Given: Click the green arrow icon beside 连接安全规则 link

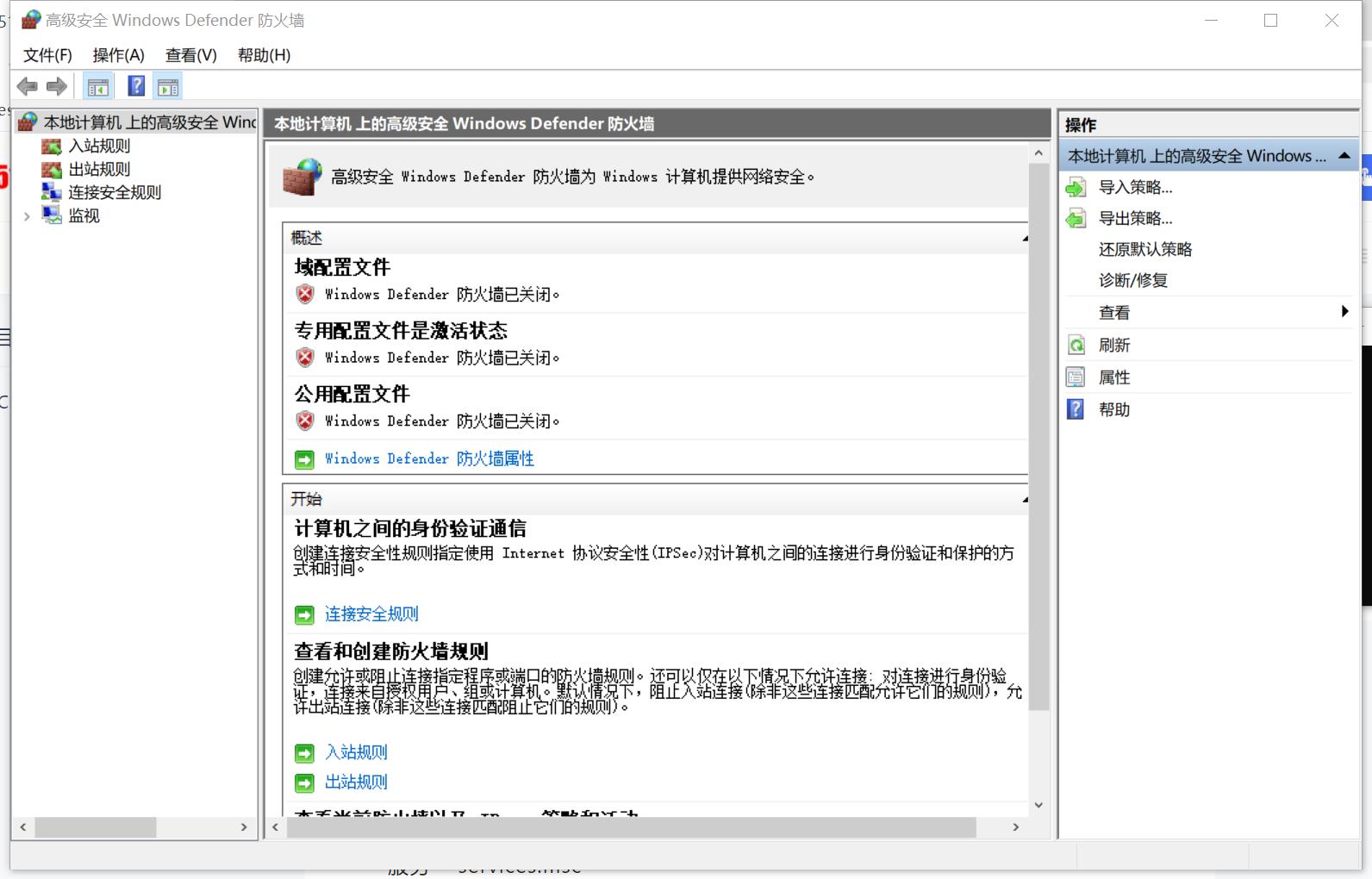Looking at the screenshot, I should (x=304, y=614).
